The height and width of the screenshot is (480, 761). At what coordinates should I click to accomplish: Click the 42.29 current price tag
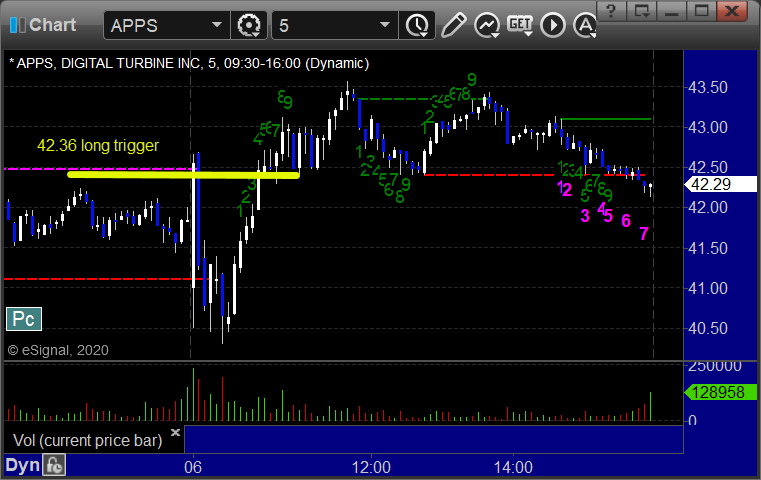coord(720,184)
